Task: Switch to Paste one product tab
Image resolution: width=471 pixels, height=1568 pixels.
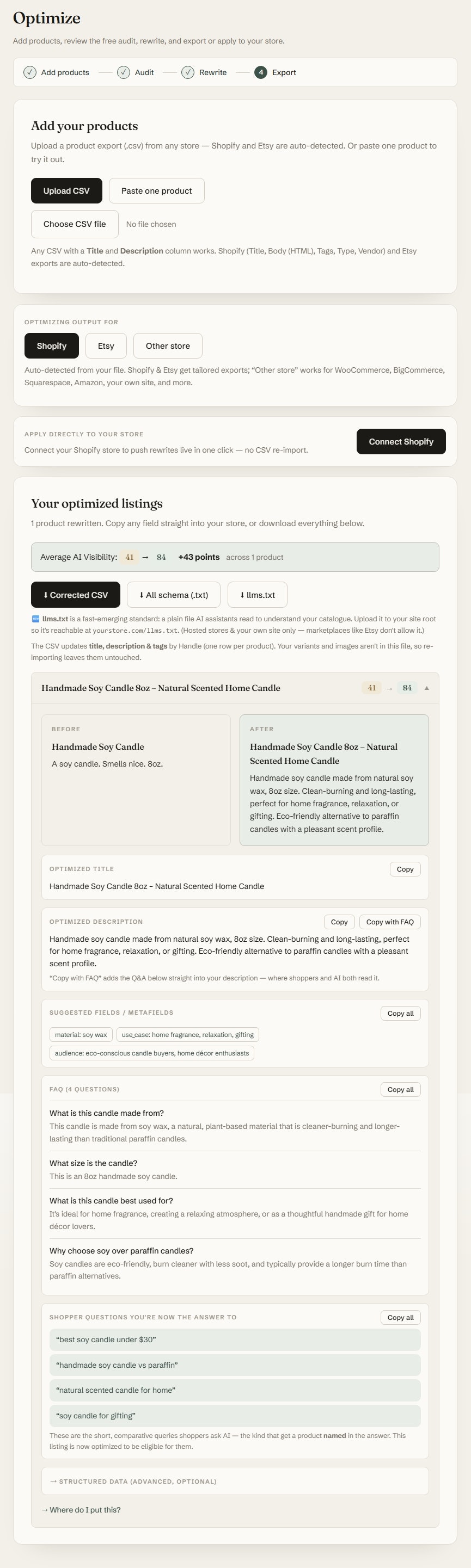Action: [157, 190]
